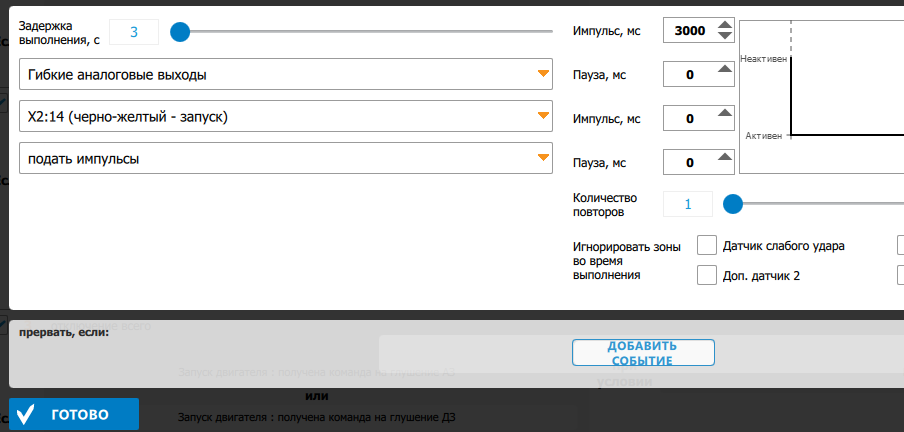Expand the X2:14 черно-желтый output dropdown
Screen dimensions: 904x432
coord(286,117)
